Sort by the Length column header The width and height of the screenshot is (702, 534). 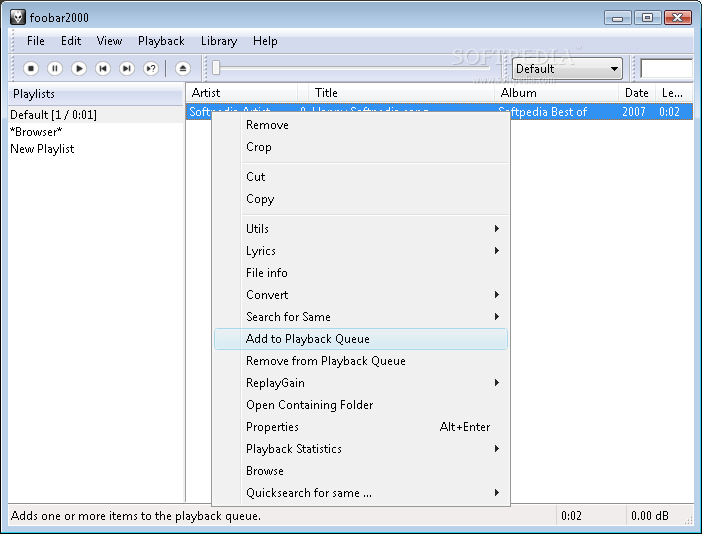tap(674, 93)
